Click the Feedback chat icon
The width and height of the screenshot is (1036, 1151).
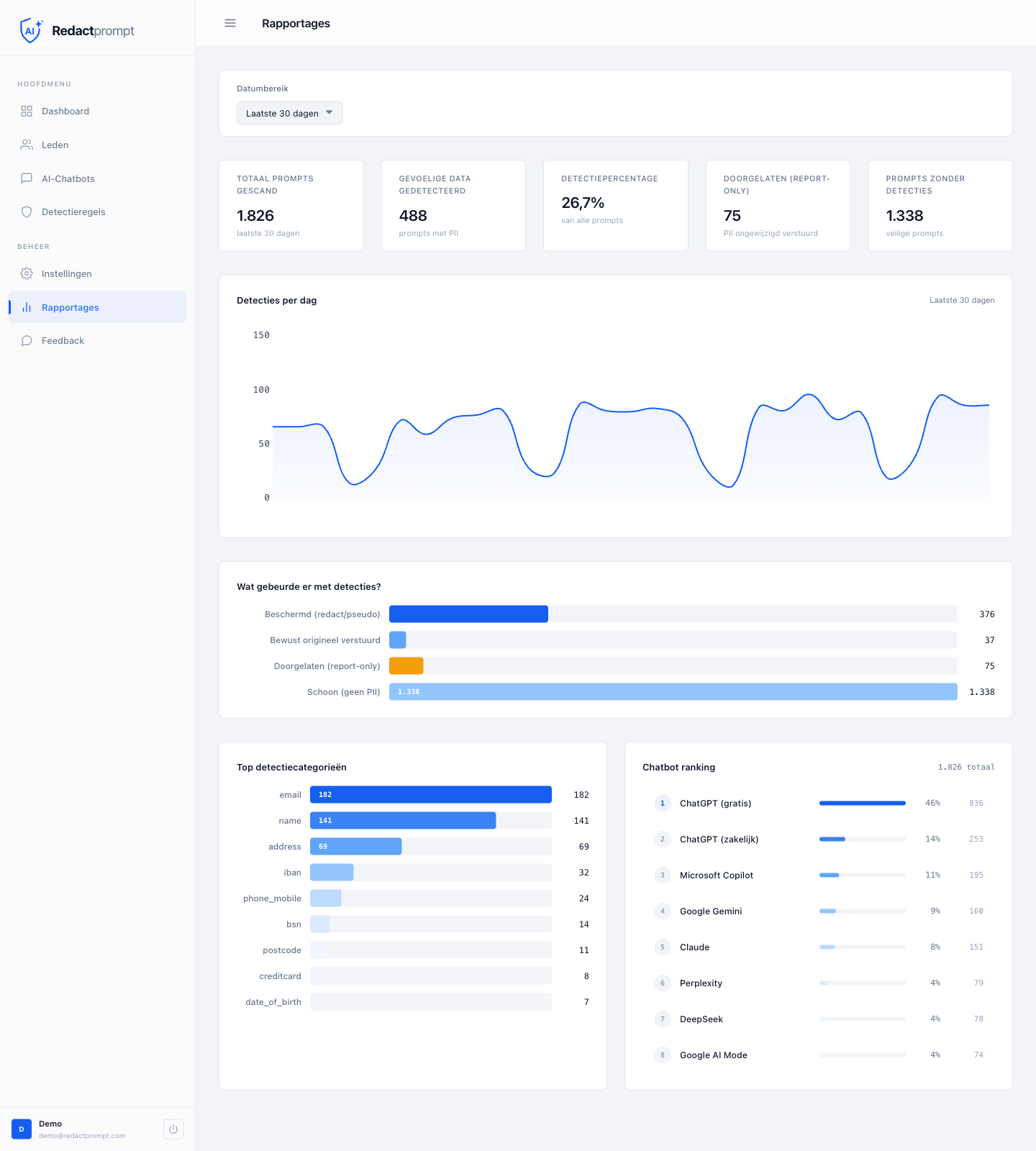[27, 340]
